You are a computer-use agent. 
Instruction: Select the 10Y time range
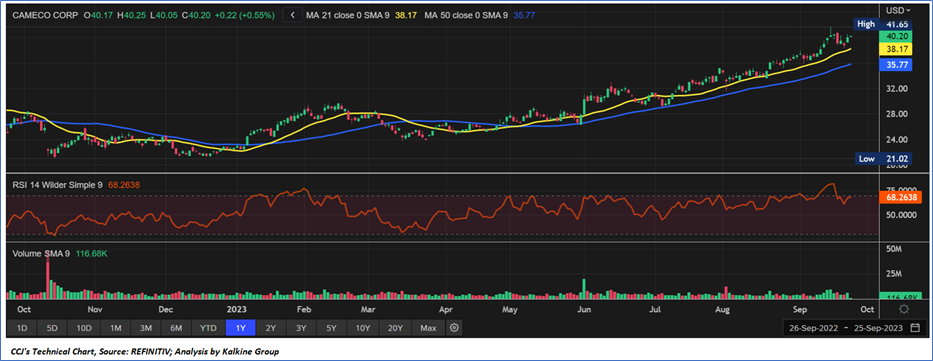pyautogui.click(x=363, y=328)
